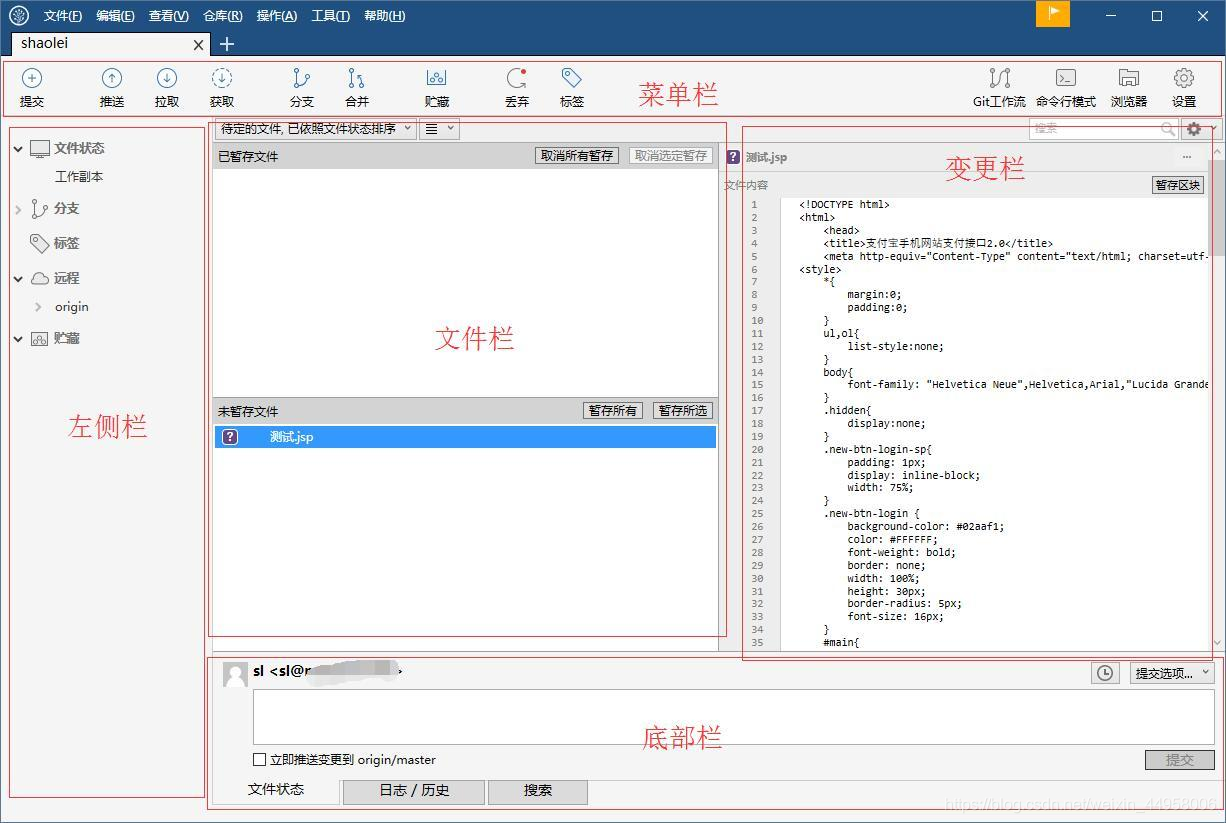This screenshot has height=823, width=1226.
Task: Click the 丢弃 (Discard) toolbar icon
Action: pos(517,79)
